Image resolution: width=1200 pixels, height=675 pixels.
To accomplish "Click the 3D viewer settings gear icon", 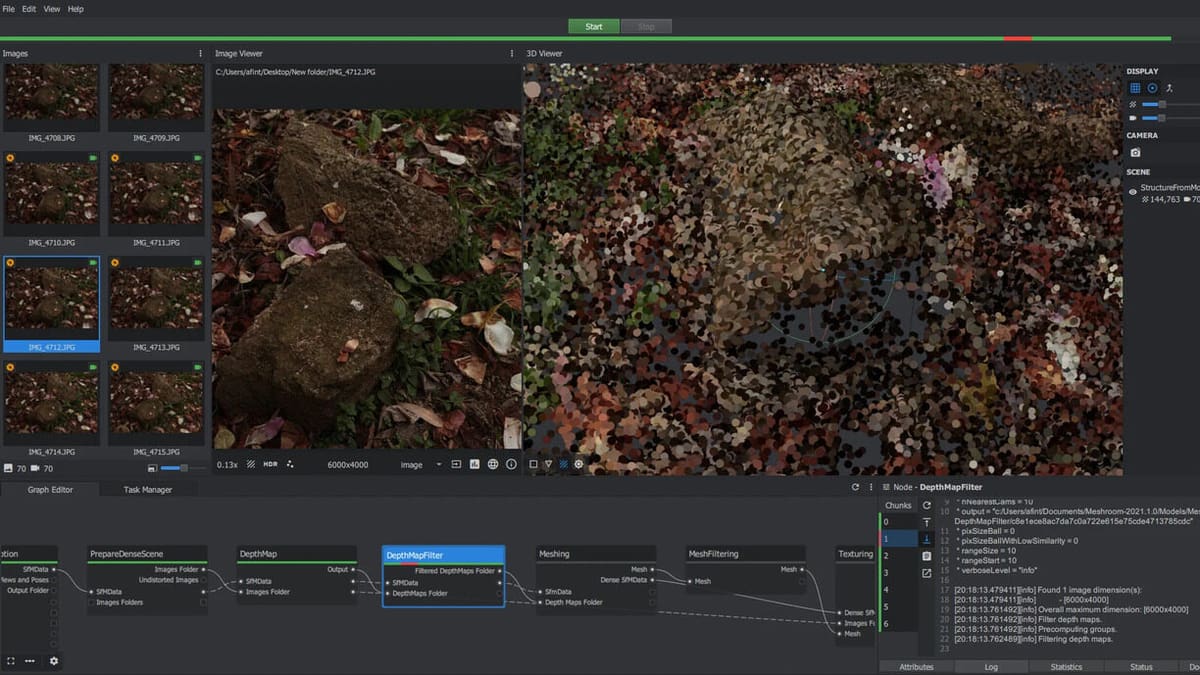I will [x=579, y=464].
